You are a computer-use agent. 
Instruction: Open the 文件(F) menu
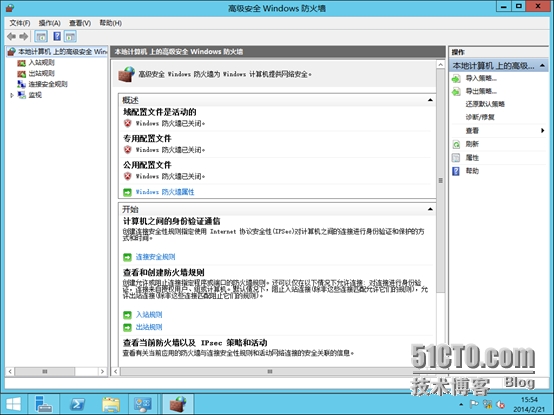coord(20,23)
